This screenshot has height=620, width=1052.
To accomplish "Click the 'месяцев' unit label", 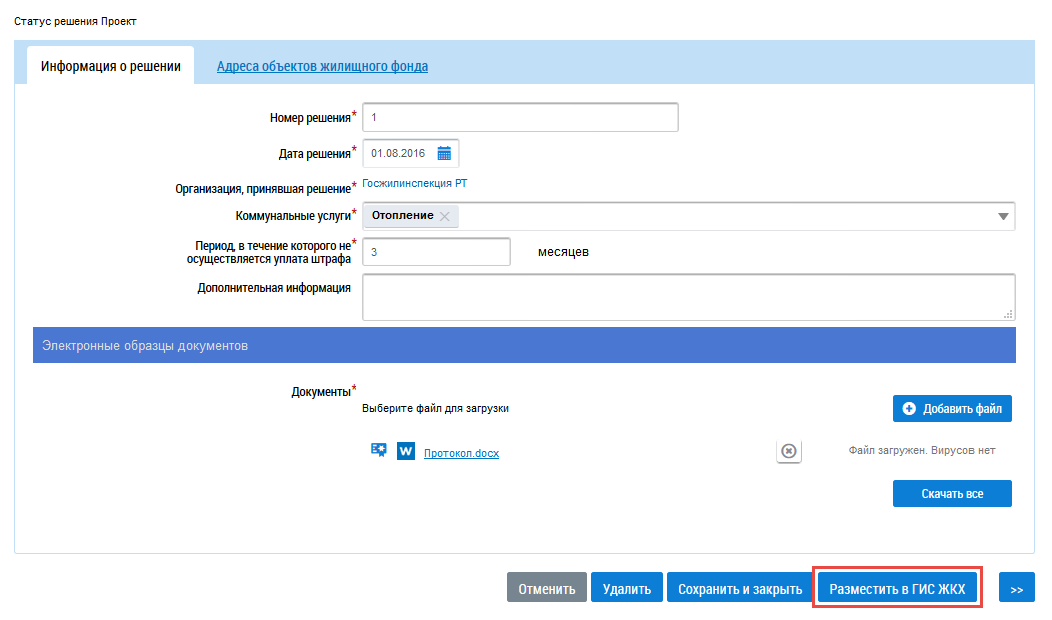I will tap(563, 252).
